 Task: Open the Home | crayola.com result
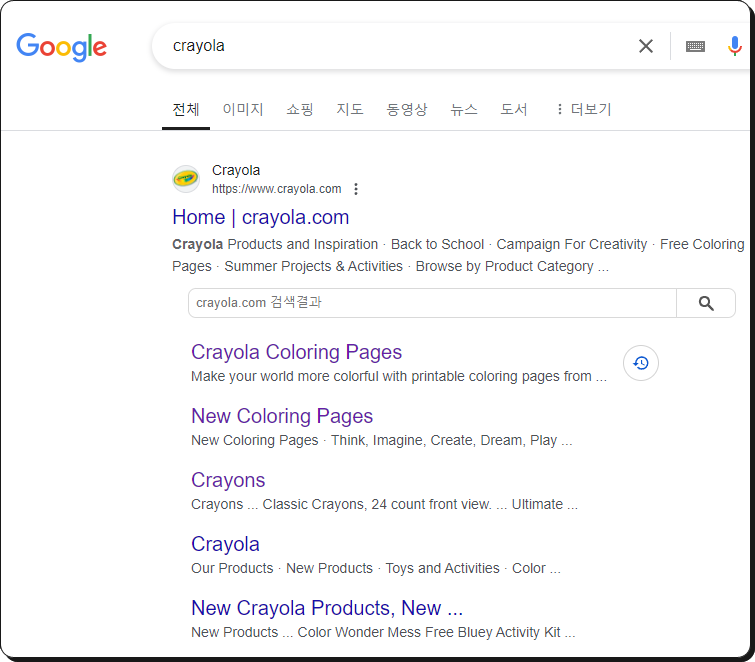[x=260, y=217]
